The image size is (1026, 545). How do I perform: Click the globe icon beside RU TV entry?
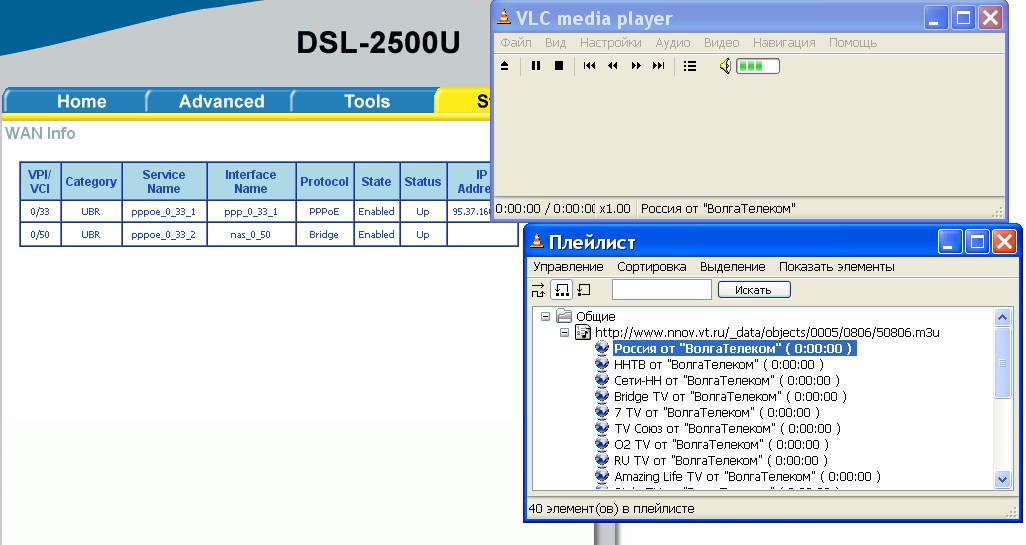pos(602,460)
